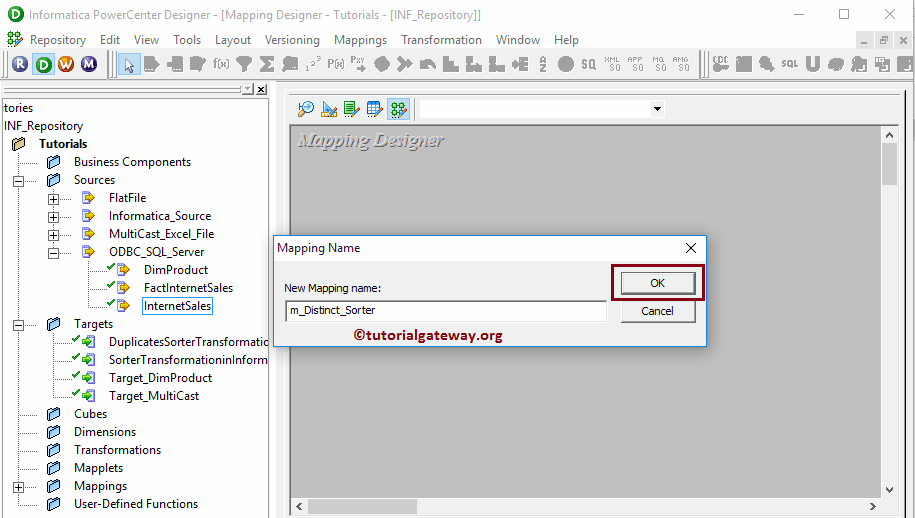Collapse the Sources folder node
Image resolution: width=915 pixels, height=518 pixels.
pos(19,181)
